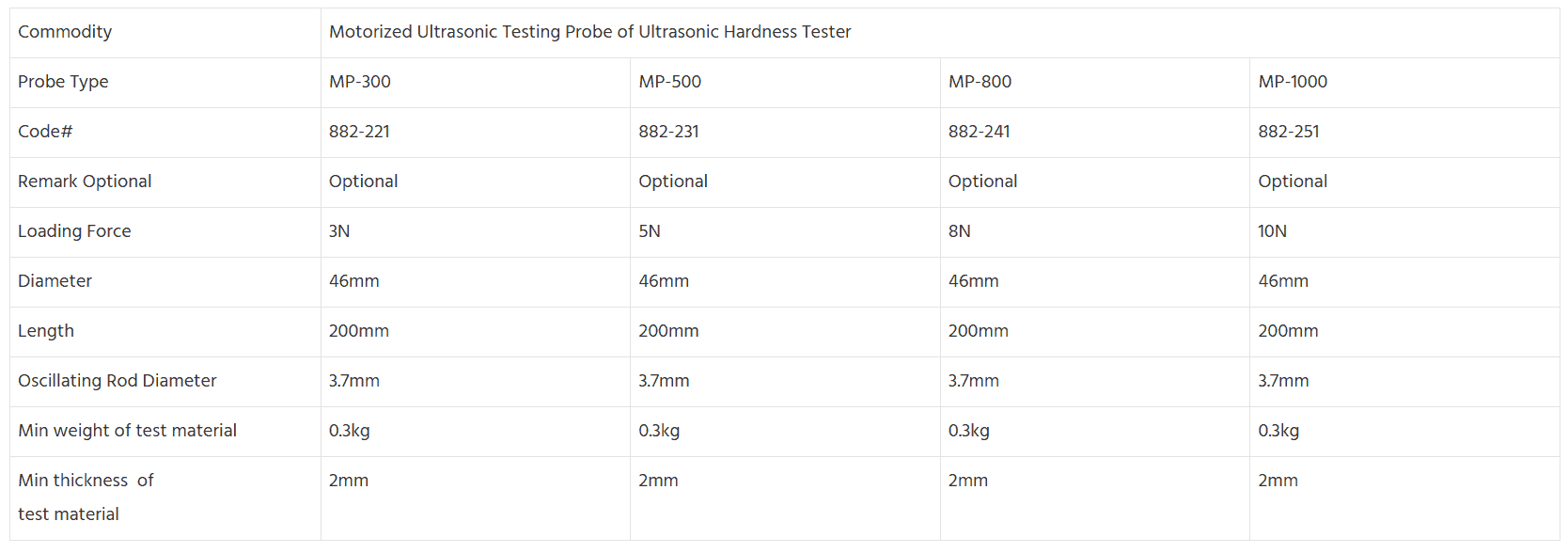1568x553 pixels.
Task: Click the Code# row label
Action: click(x=45, y=132)
